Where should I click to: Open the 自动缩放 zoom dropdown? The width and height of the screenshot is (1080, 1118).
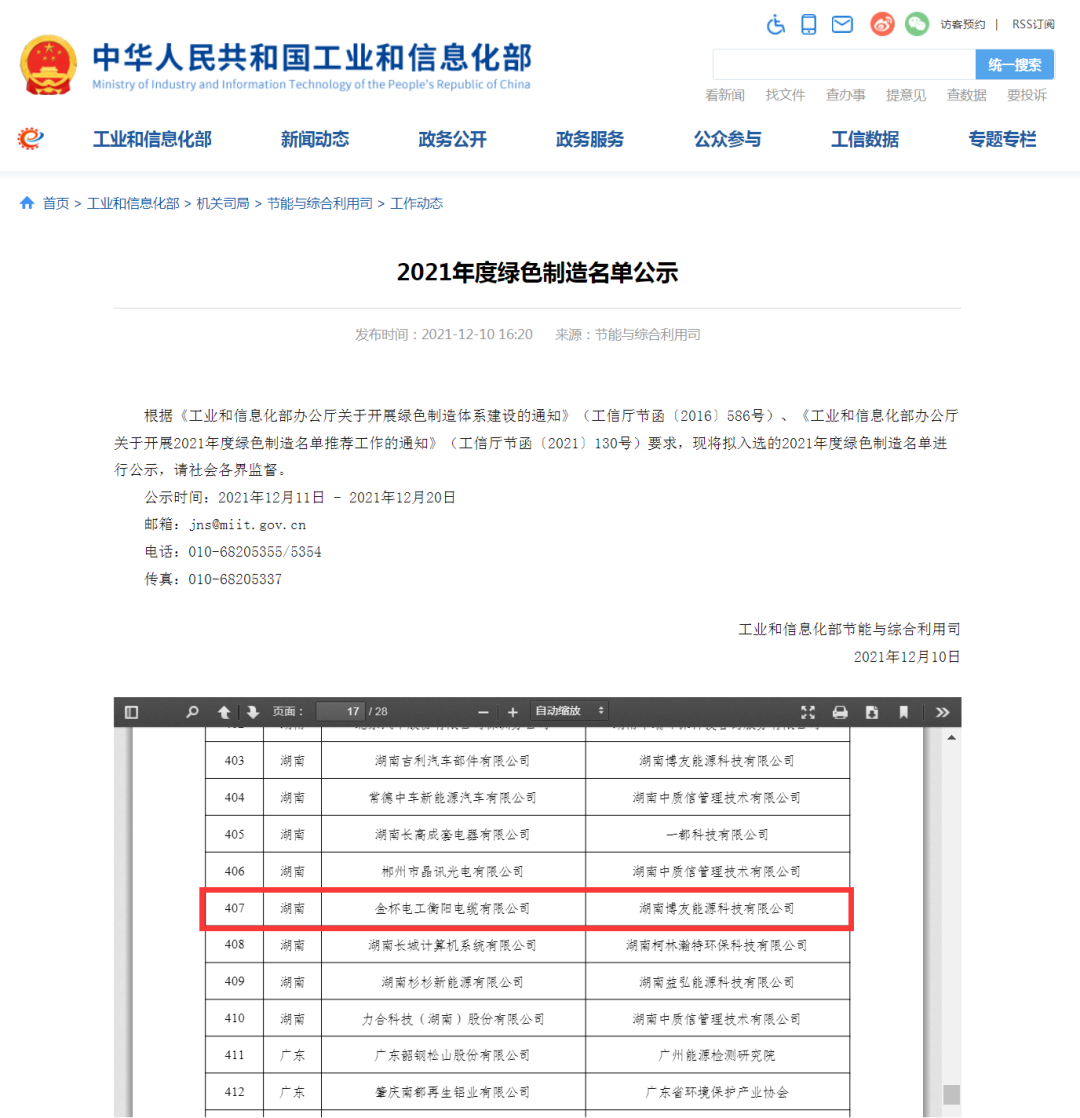pyautogui.click(x=569, y=711)
